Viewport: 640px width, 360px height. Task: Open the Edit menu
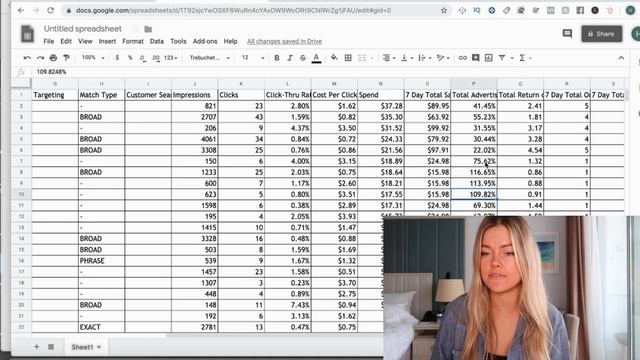66,41
